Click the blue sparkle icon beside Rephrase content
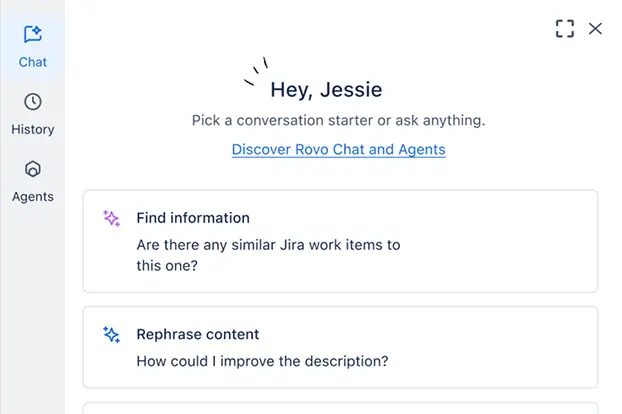 tap(112, 335)
